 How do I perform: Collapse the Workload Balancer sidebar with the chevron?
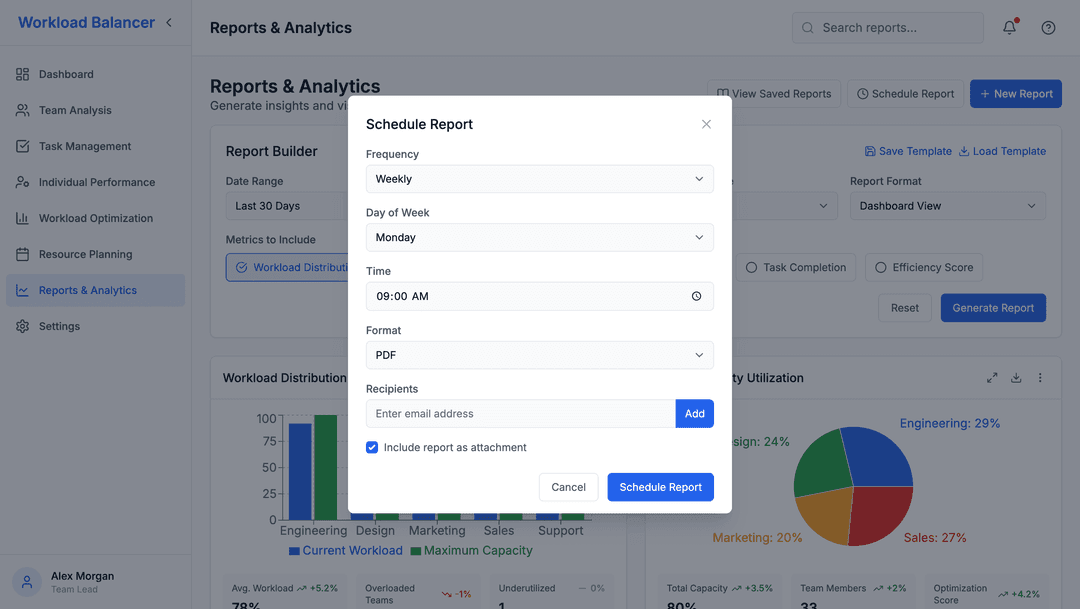tap(169, 21)
